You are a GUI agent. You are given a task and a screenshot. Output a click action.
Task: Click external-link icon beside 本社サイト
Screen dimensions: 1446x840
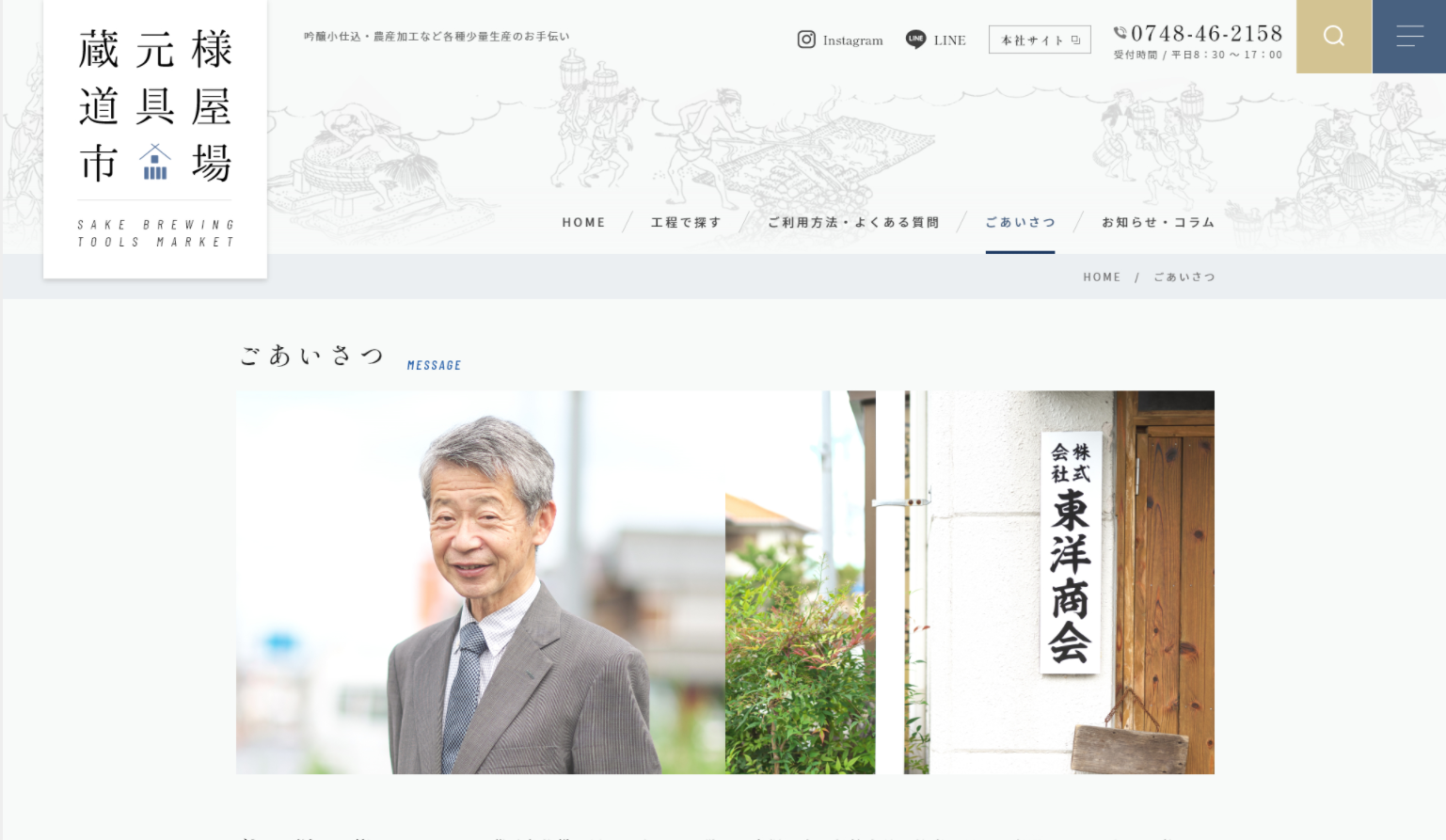click(x=1075, y=40)
